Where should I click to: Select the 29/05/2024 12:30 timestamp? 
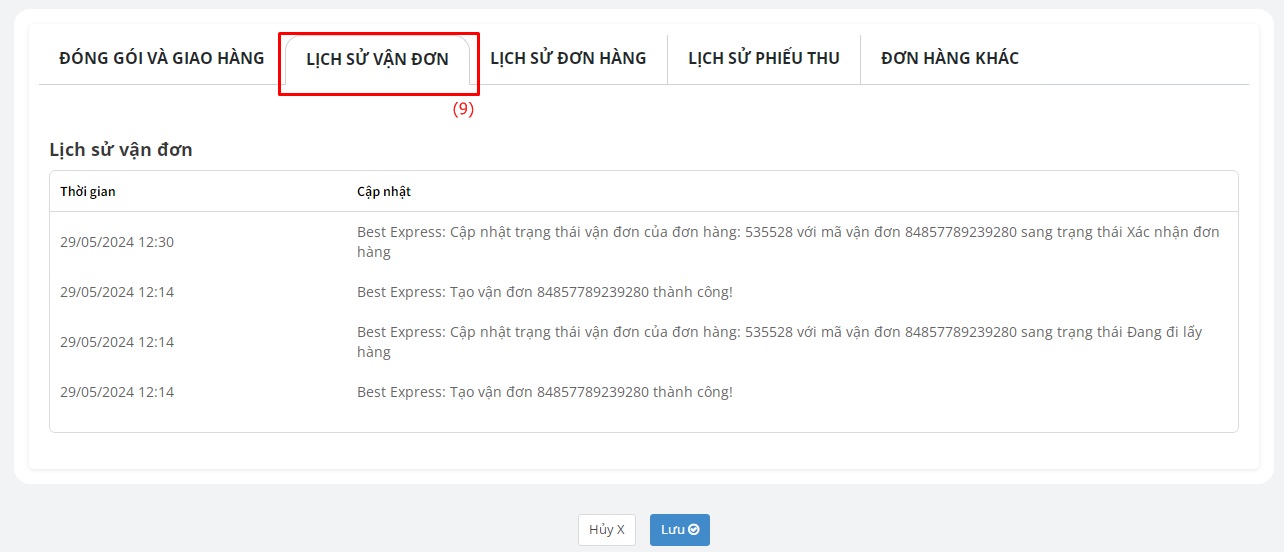click(x=117, y=242)
